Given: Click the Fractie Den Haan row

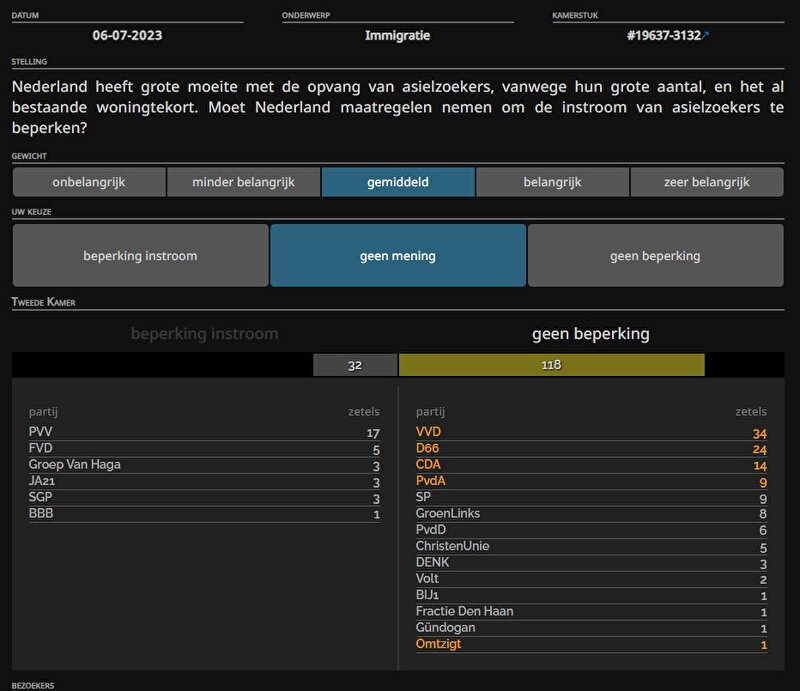Looking at the screenshot, I should click(x=591, y=612).
